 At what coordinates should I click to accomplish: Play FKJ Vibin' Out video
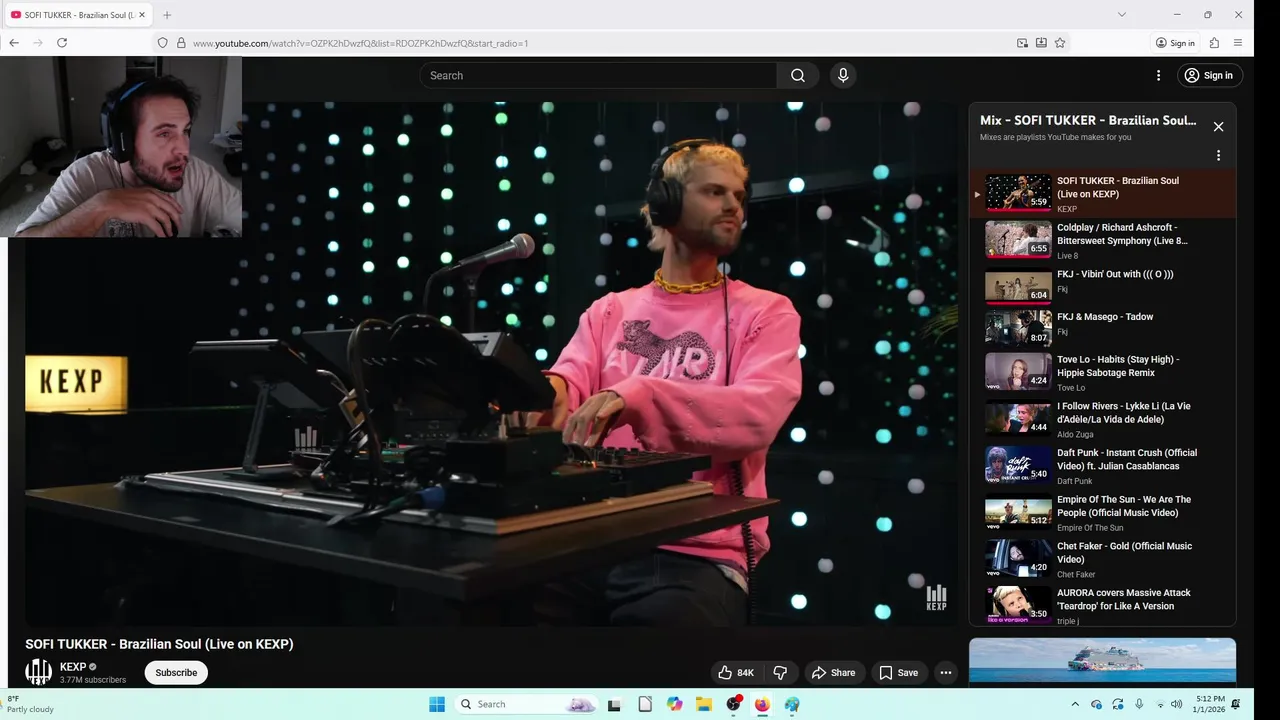(1103, 286)
